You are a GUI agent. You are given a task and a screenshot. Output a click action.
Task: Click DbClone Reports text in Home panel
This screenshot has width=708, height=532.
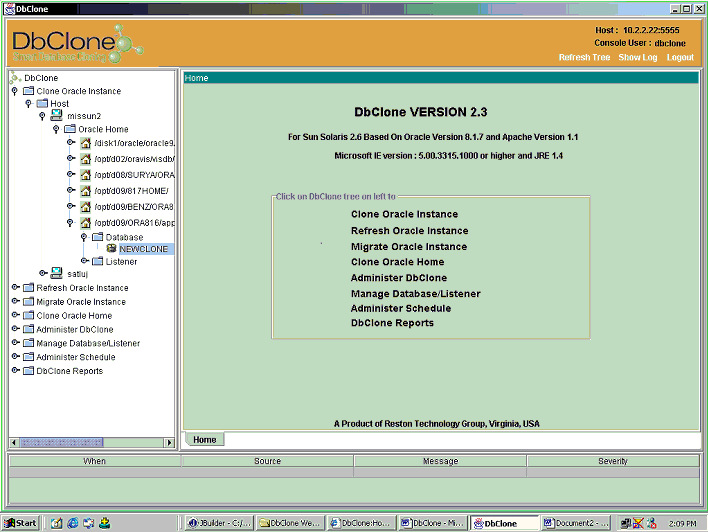392,323
